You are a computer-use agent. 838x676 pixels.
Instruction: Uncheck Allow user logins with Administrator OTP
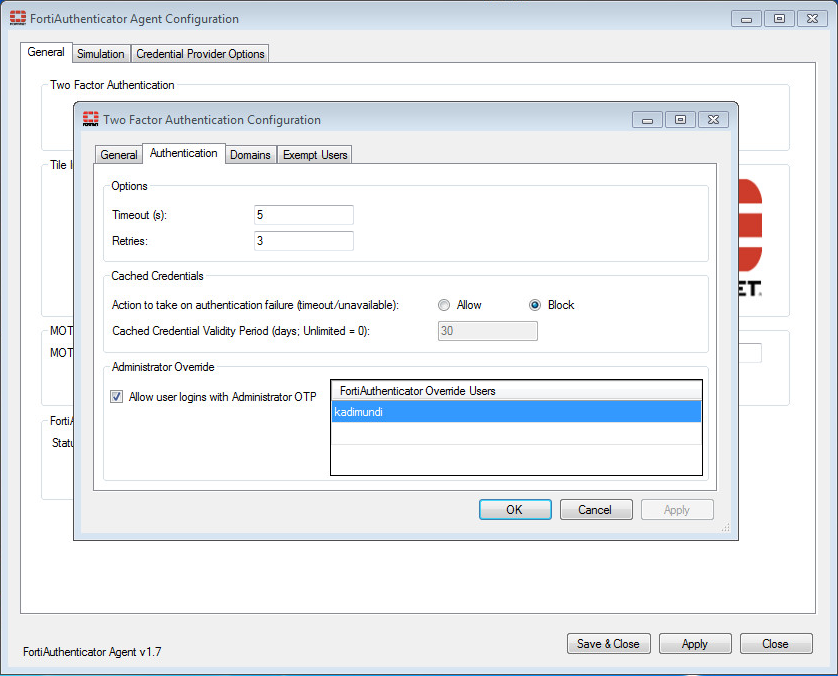116,396
